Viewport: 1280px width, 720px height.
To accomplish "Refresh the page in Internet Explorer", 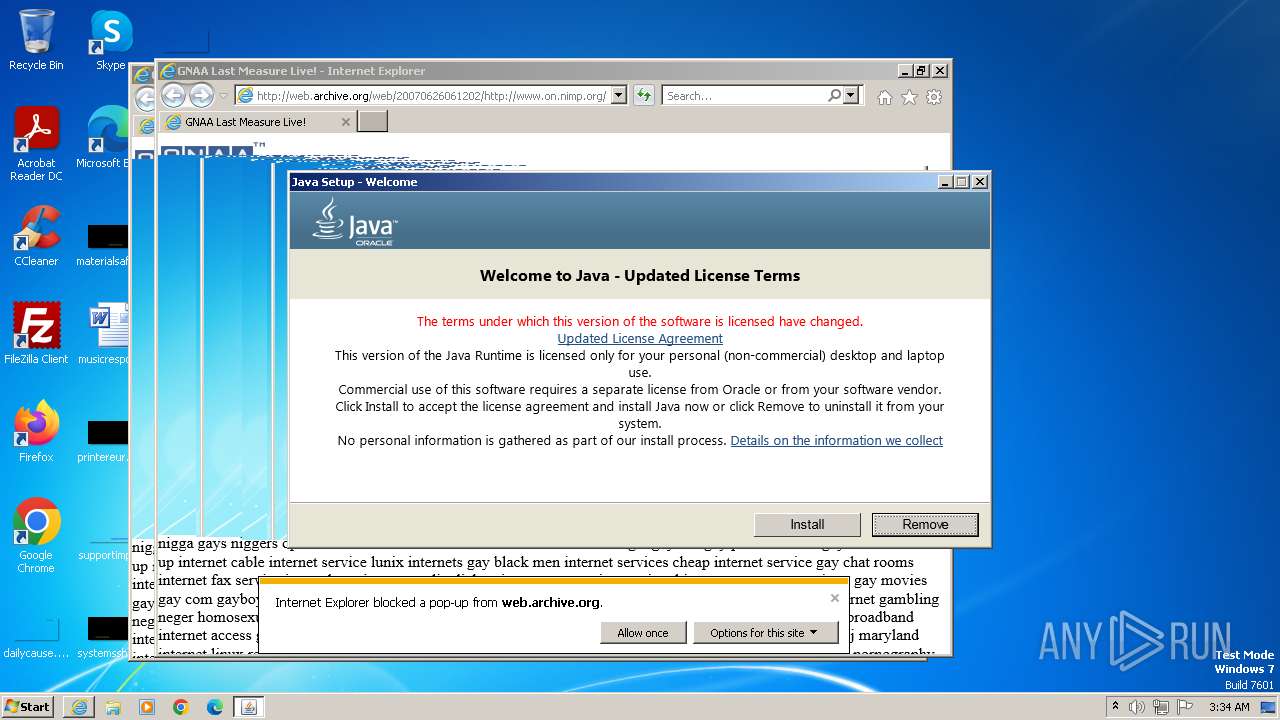I will click(644, 96).
